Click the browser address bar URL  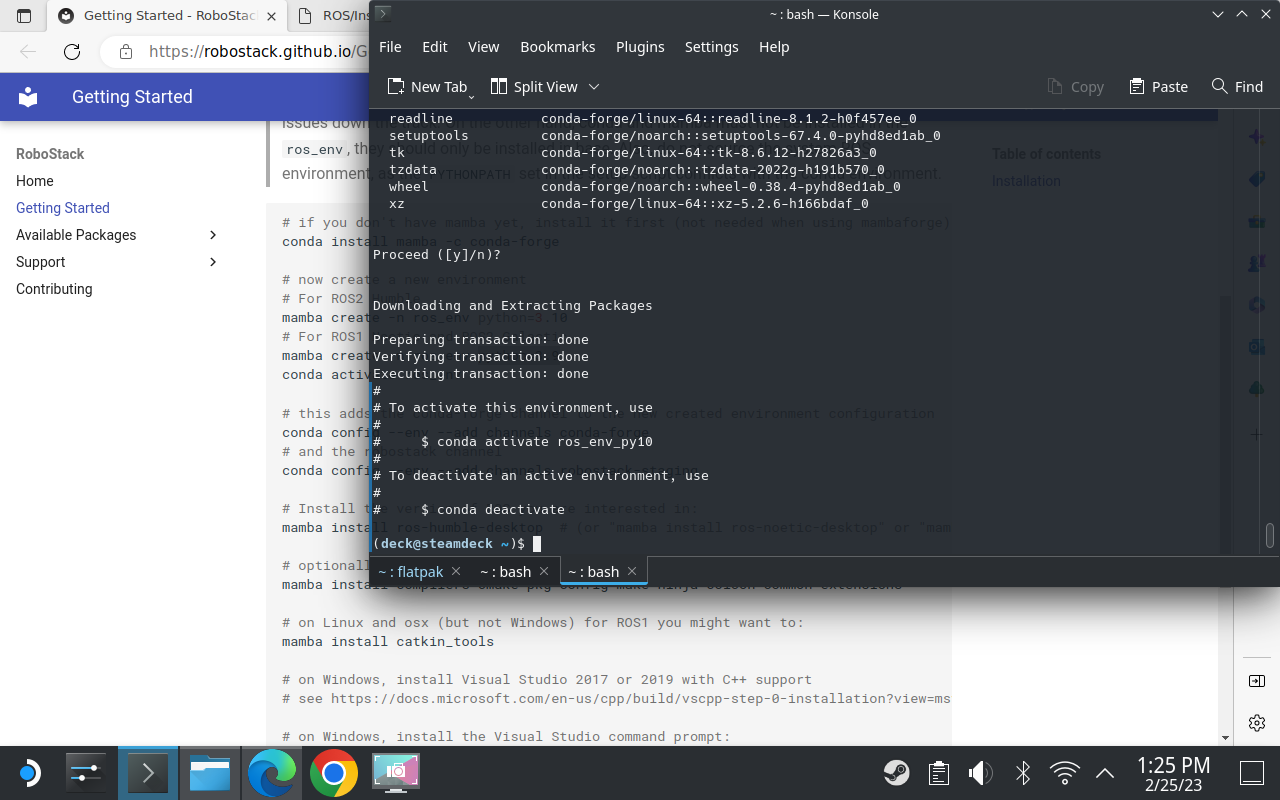259,52
